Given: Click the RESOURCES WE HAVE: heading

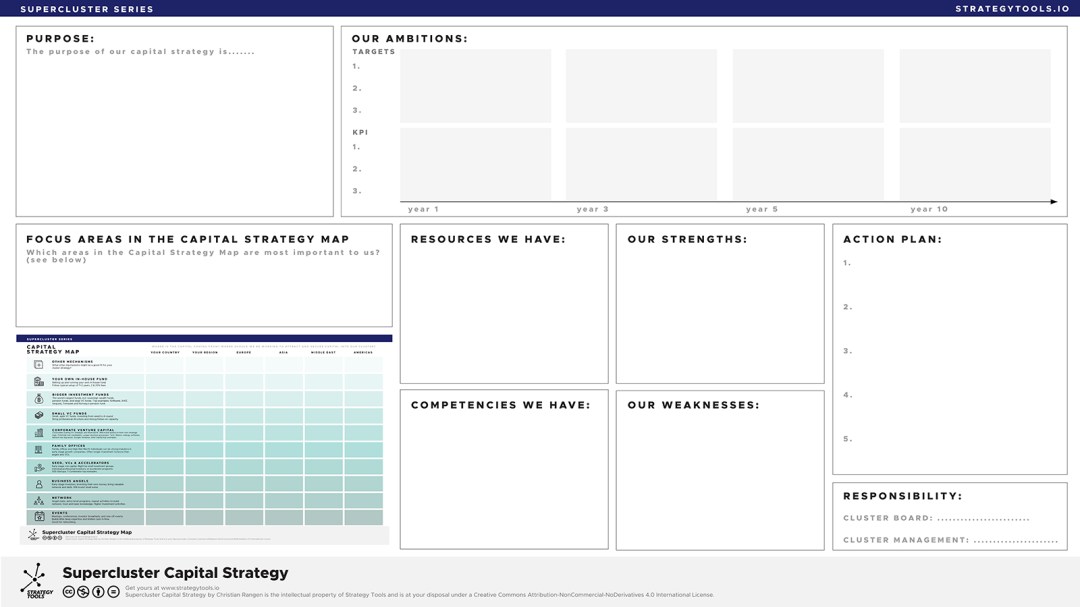Looking at the screenshot, I should (488, 239).
